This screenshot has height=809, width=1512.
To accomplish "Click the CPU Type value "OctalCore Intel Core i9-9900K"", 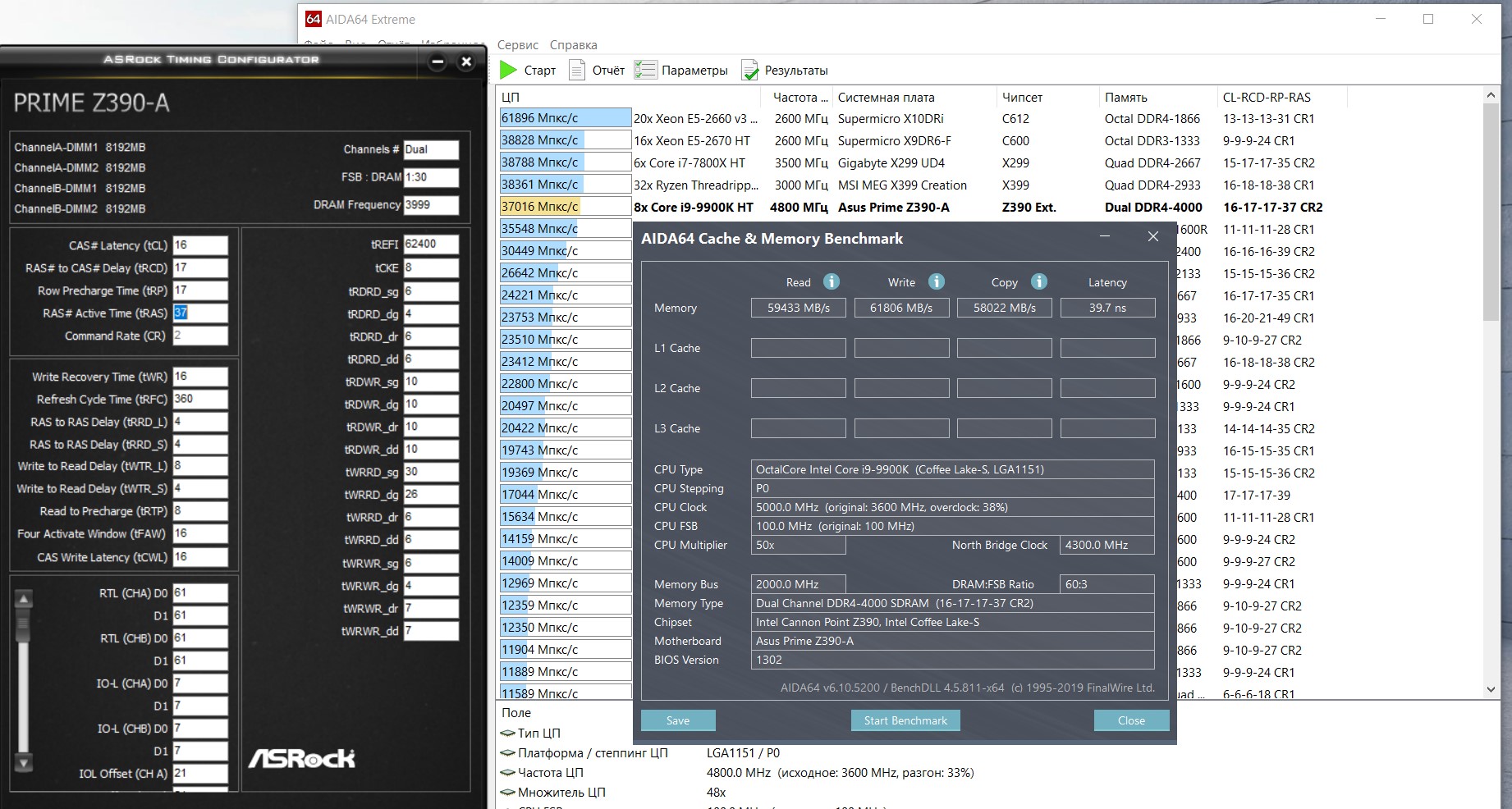I will [x=953, y=469].
